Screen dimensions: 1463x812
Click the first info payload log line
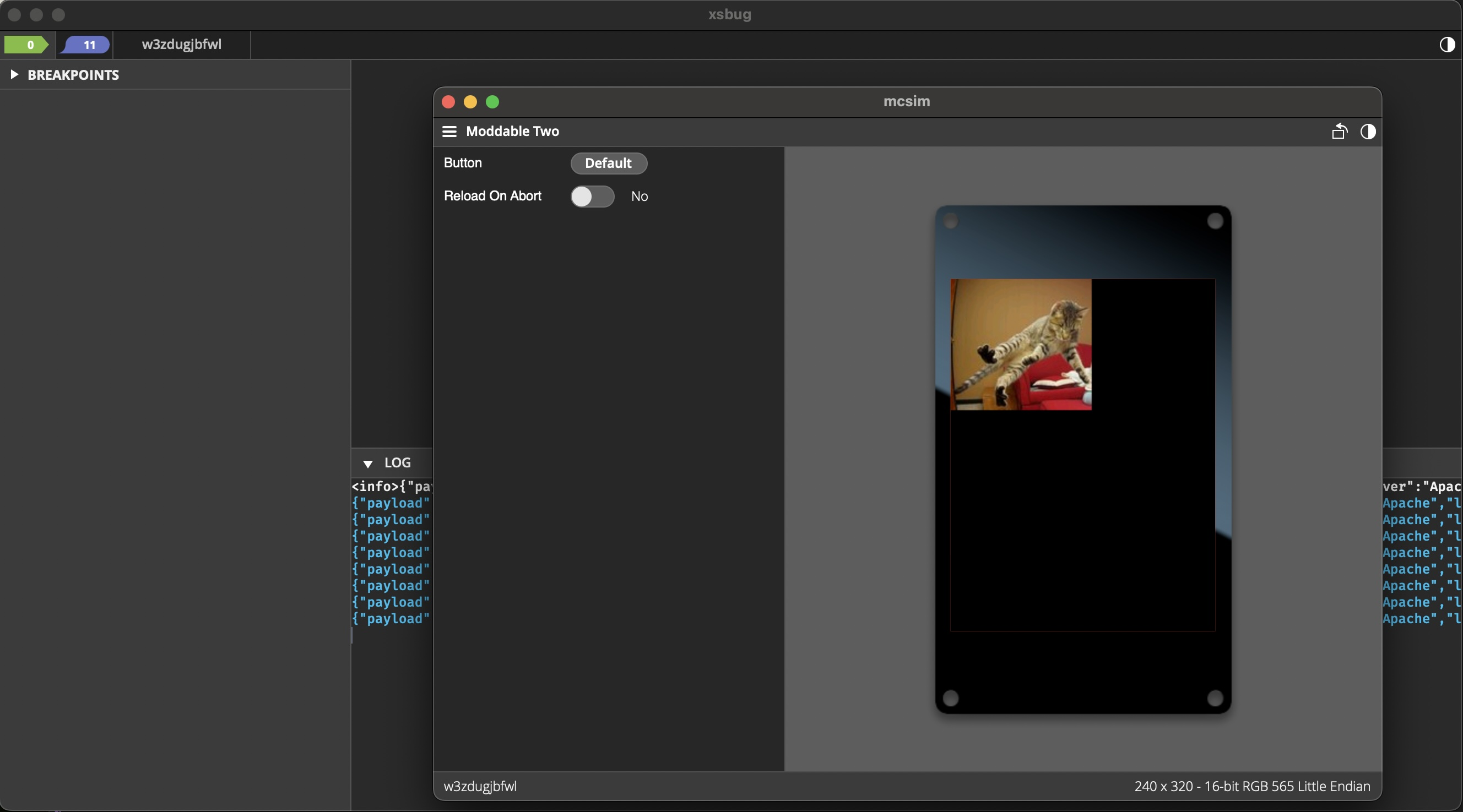pos(391,486)
